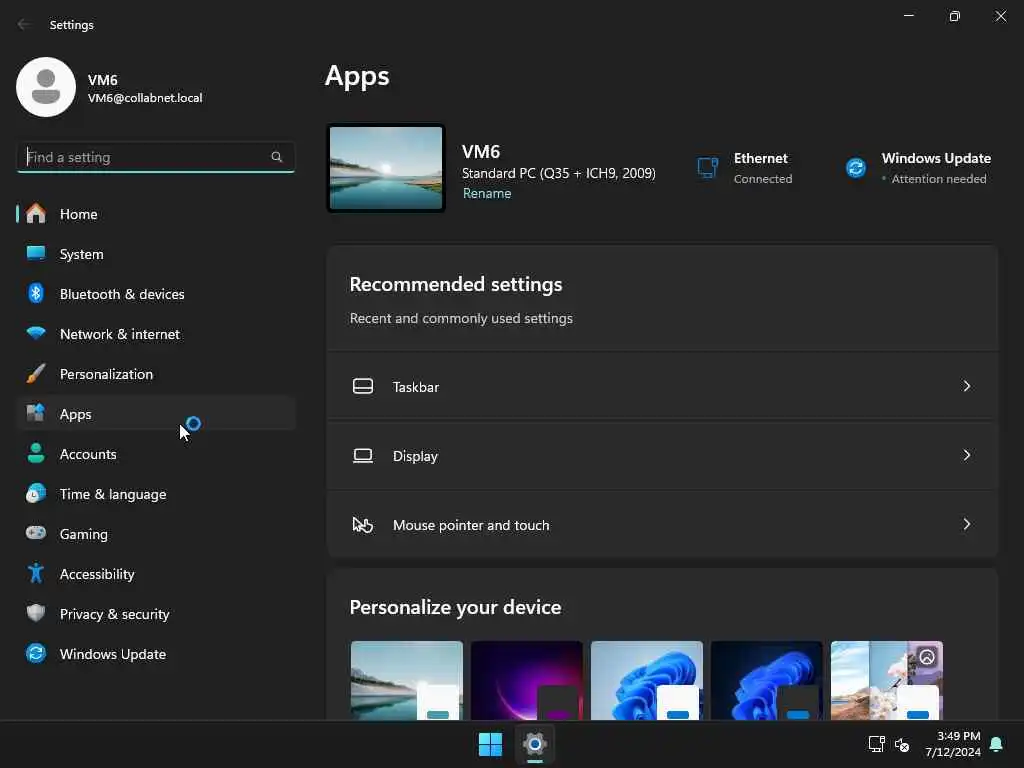1024x768 pixels.
Task: Click the Personalization paintbrush icon
Action: (36, 374)
